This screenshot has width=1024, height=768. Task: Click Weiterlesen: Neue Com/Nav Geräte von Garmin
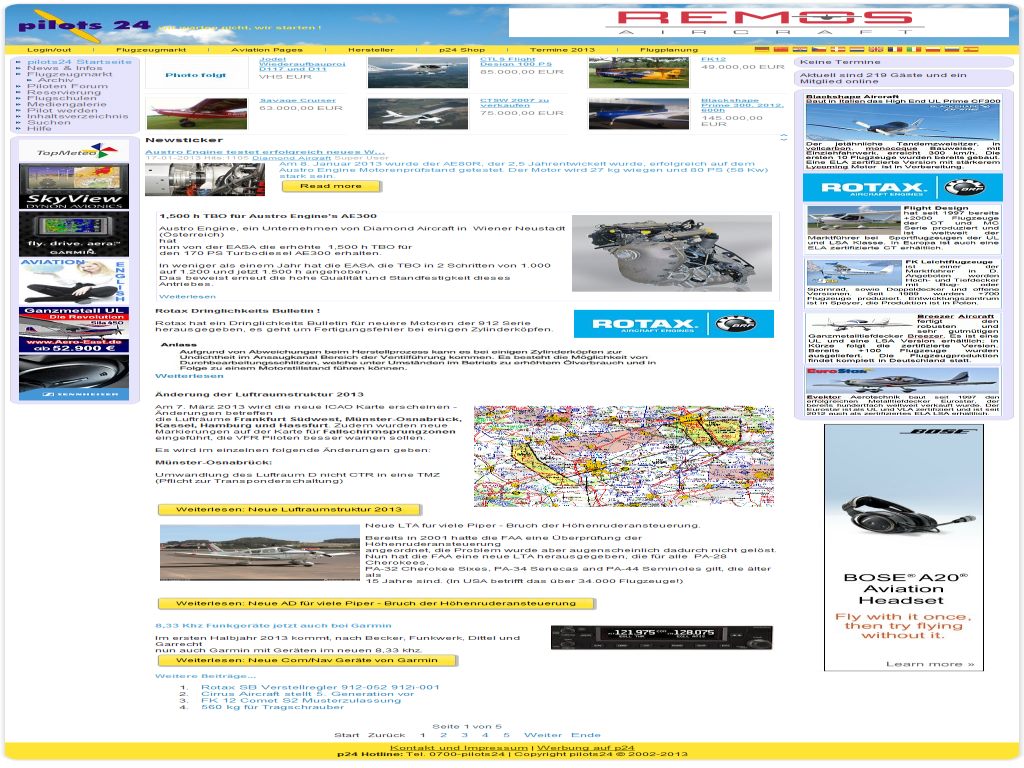coord(307,660)
